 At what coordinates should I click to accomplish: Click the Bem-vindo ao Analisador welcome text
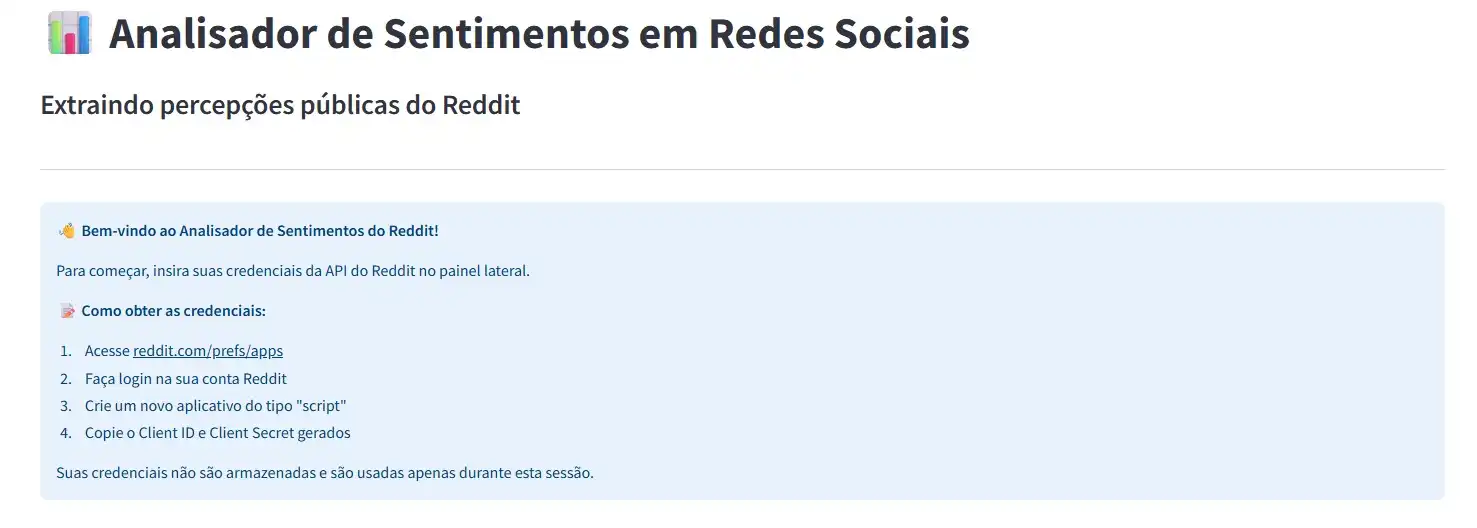tap(260, 231)
